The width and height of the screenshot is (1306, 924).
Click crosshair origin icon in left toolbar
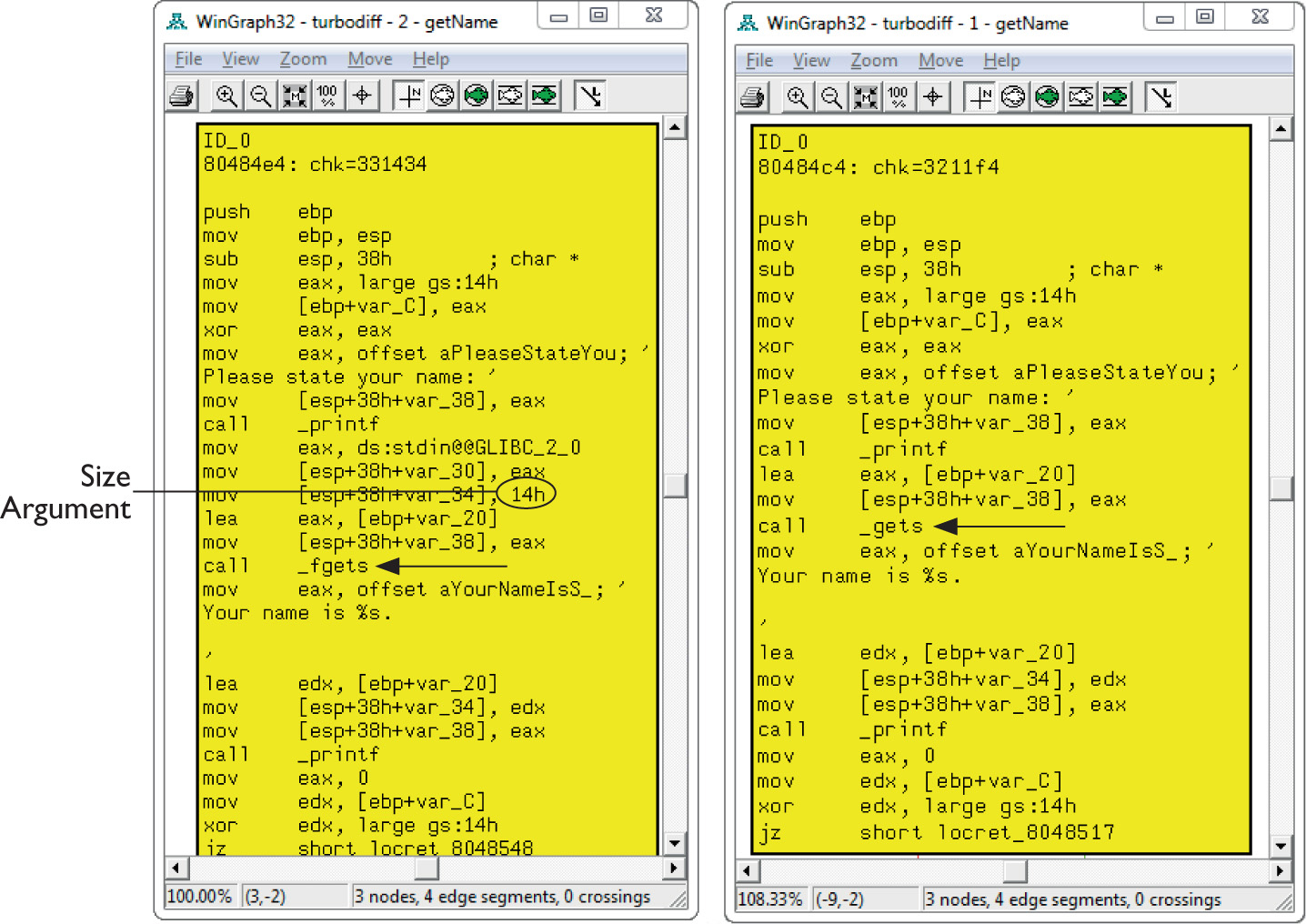pyautogui.click(x=362, y=95)
